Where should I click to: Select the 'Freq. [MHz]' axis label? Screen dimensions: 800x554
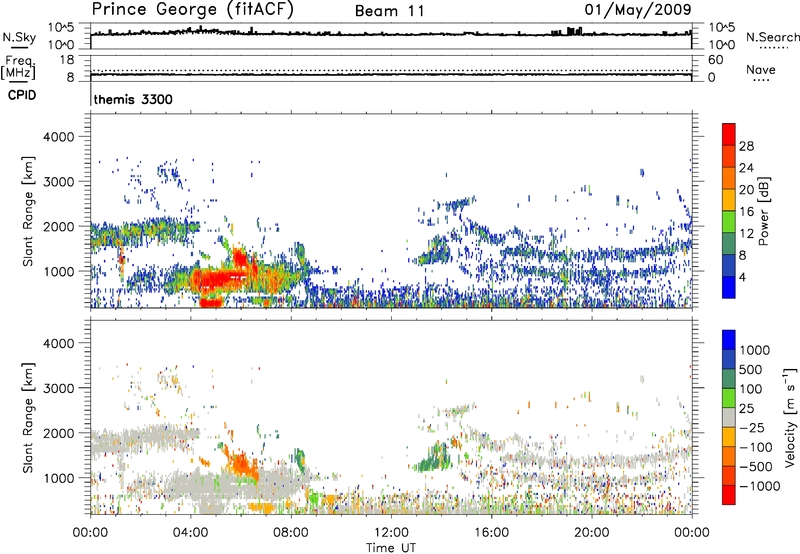(x=18, y=67)
